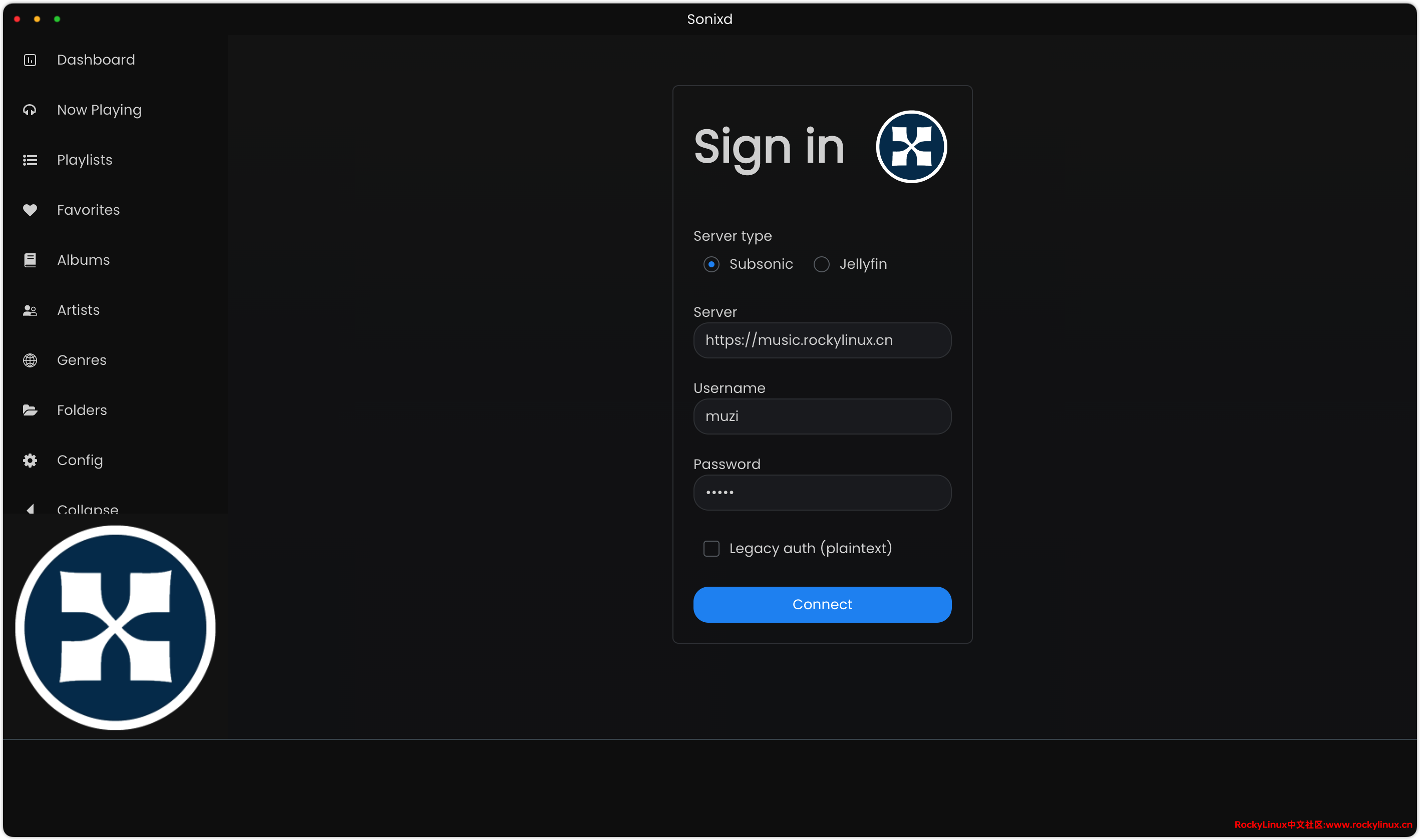This screenshot has height=840, width=1420.
Task: Click the Playlists list icon
Action: point(30,160)
